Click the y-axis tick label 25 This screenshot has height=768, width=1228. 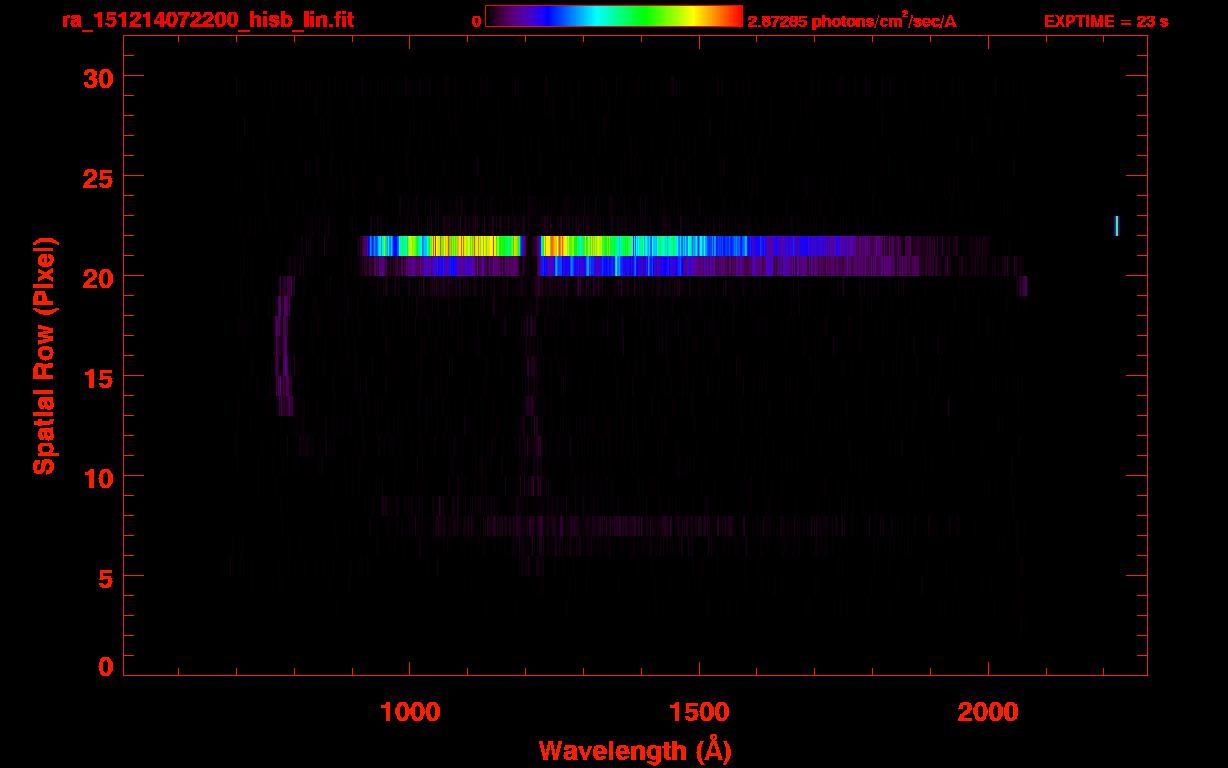(97, 177)
